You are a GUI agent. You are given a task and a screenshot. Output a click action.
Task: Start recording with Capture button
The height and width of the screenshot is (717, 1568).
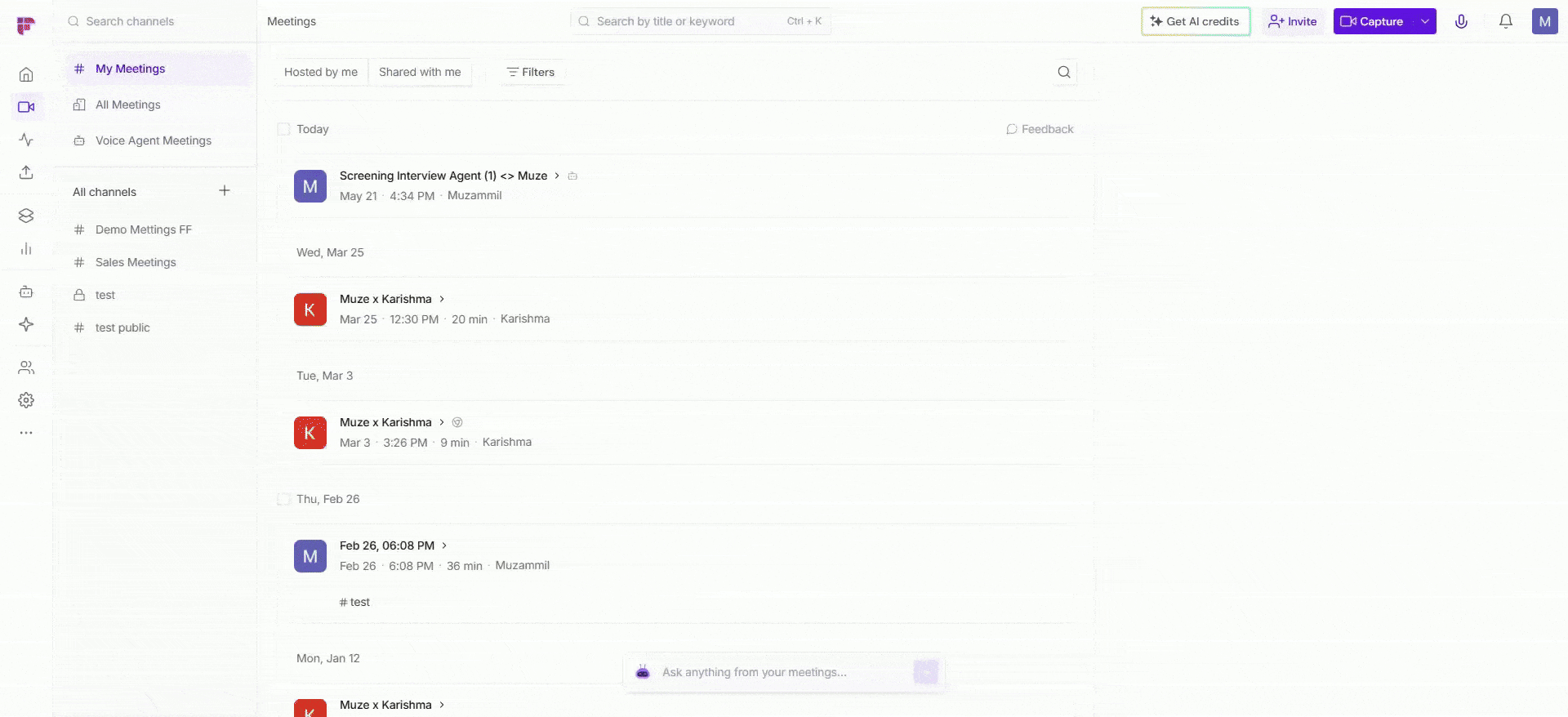(x=1374, y=21)
